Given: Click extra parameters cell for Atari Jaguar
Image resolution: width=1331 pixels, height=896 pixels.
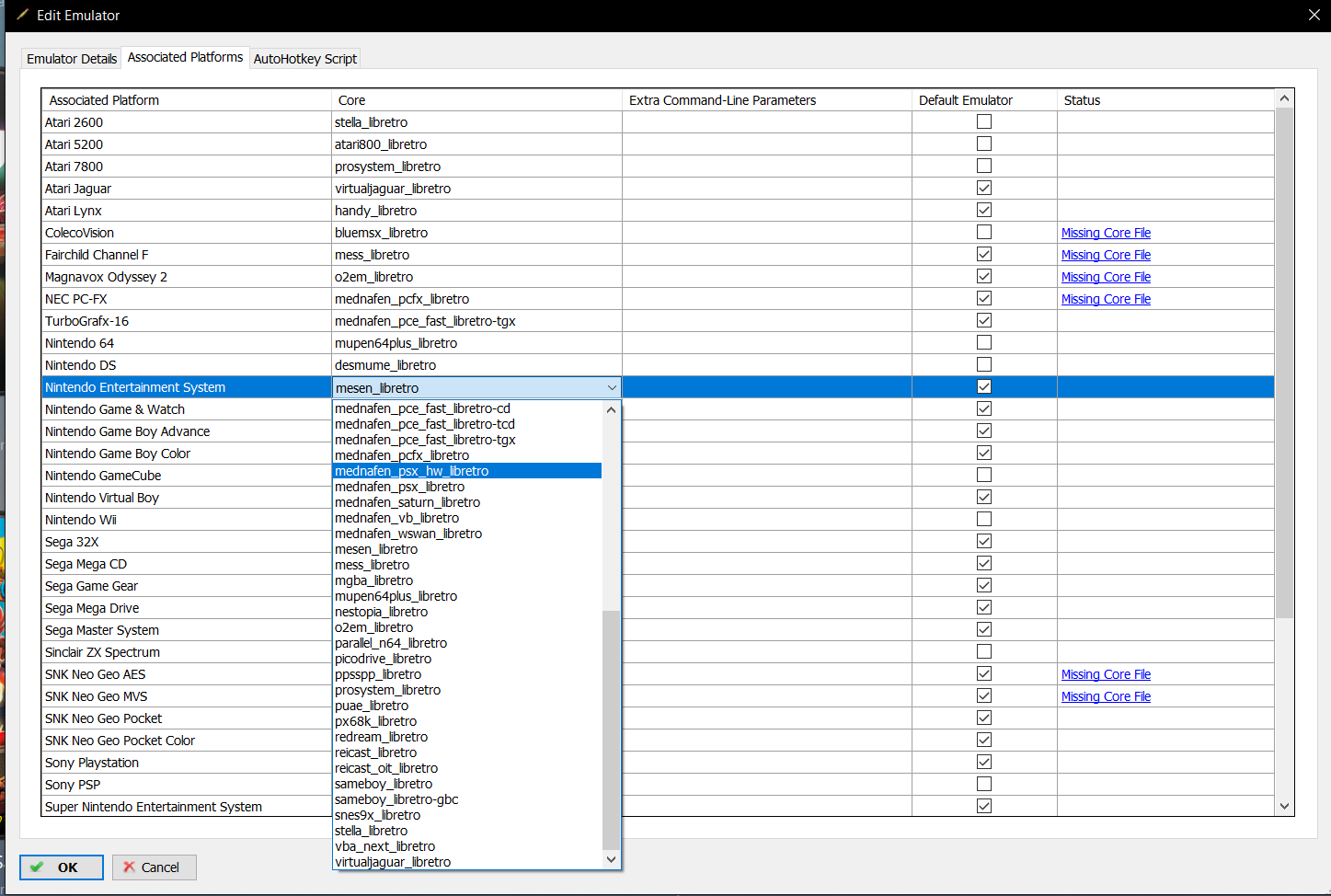Looking at the screenshot, I should click(x=767, y=189).
